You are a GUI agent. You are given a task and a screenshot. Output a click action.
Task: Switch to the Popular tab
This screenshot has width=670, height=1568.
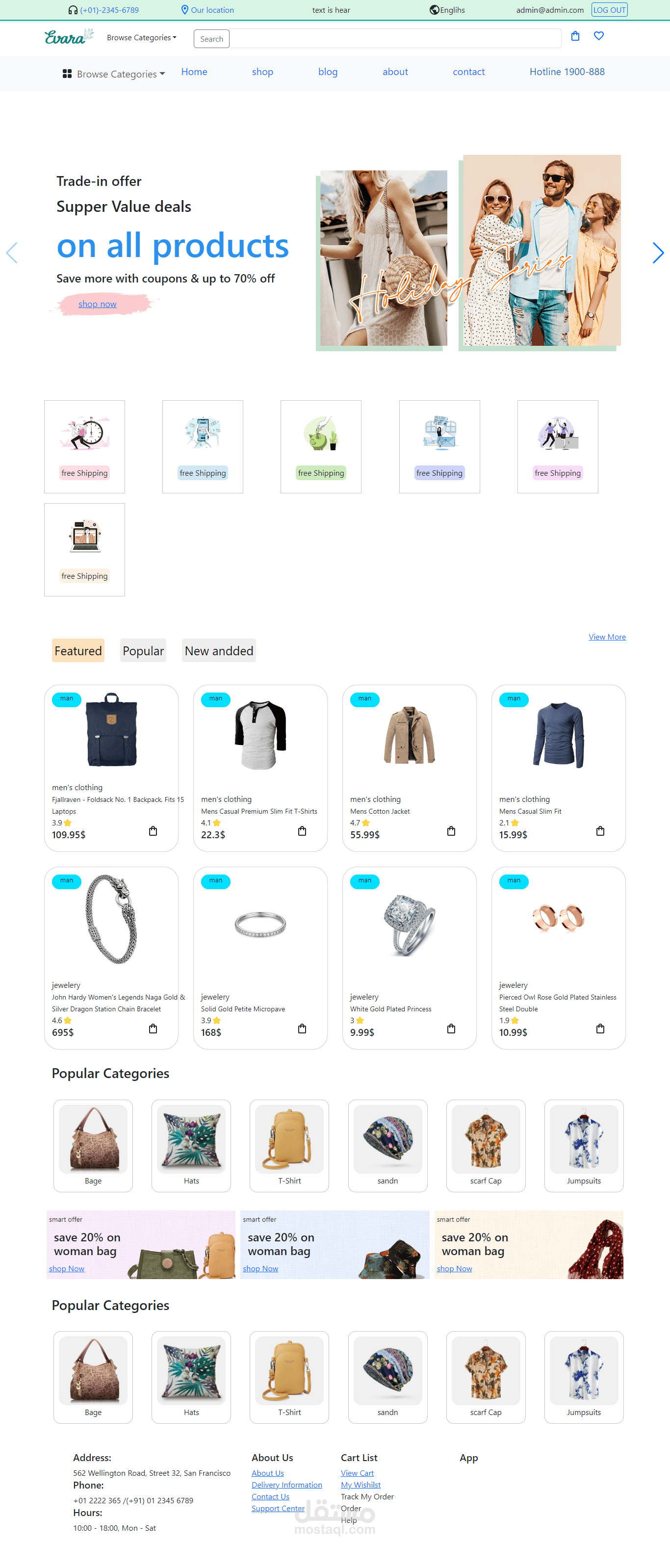[x=143, y=651]
